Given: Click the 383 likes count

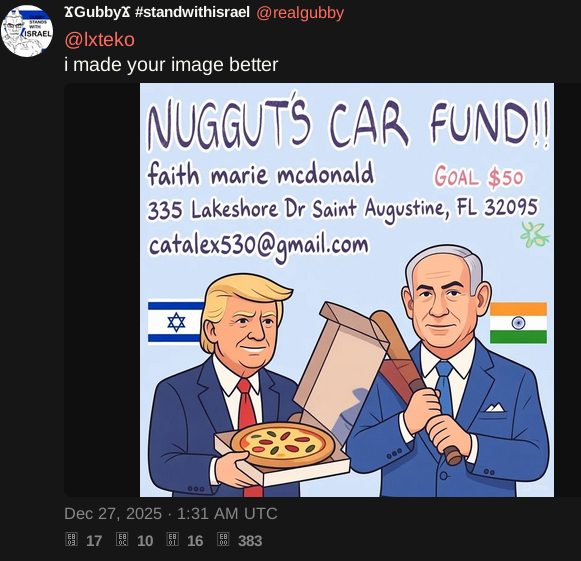Looking at the screenshot, I should pos(250,541).
